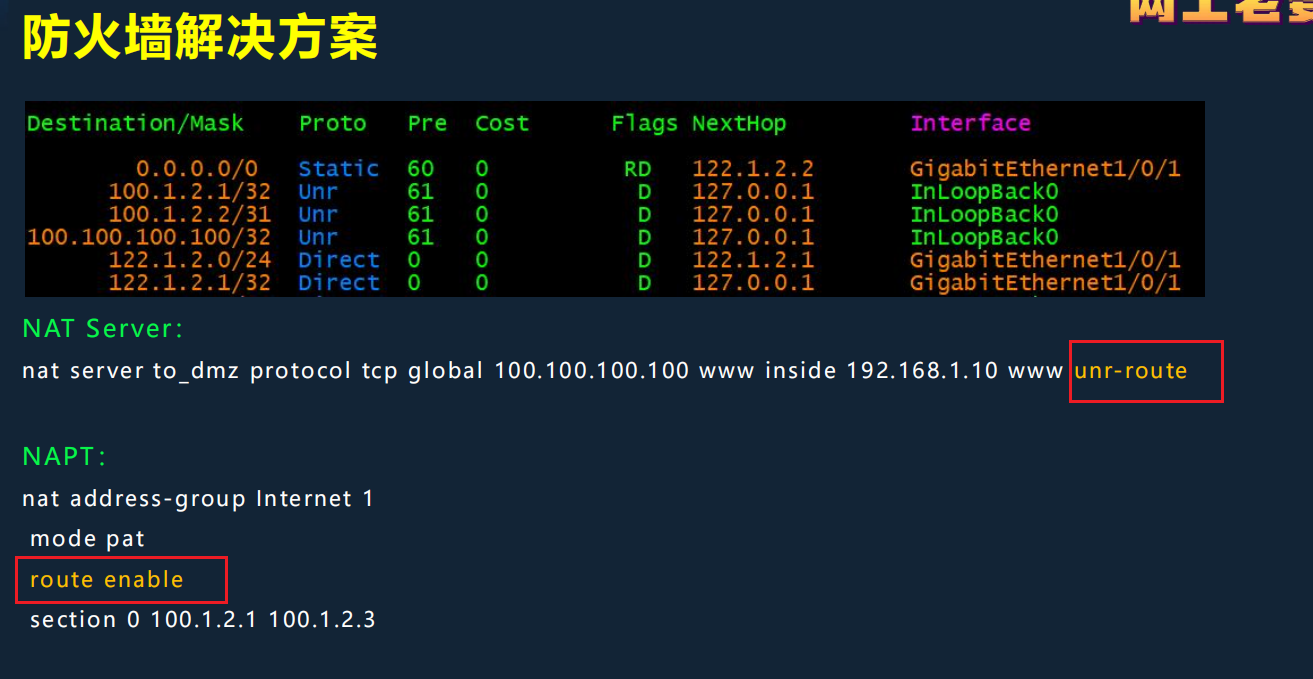Click the NAPT heading
Image resolution: width=1313 pixels, height=679 pixels.
[63, 455]
